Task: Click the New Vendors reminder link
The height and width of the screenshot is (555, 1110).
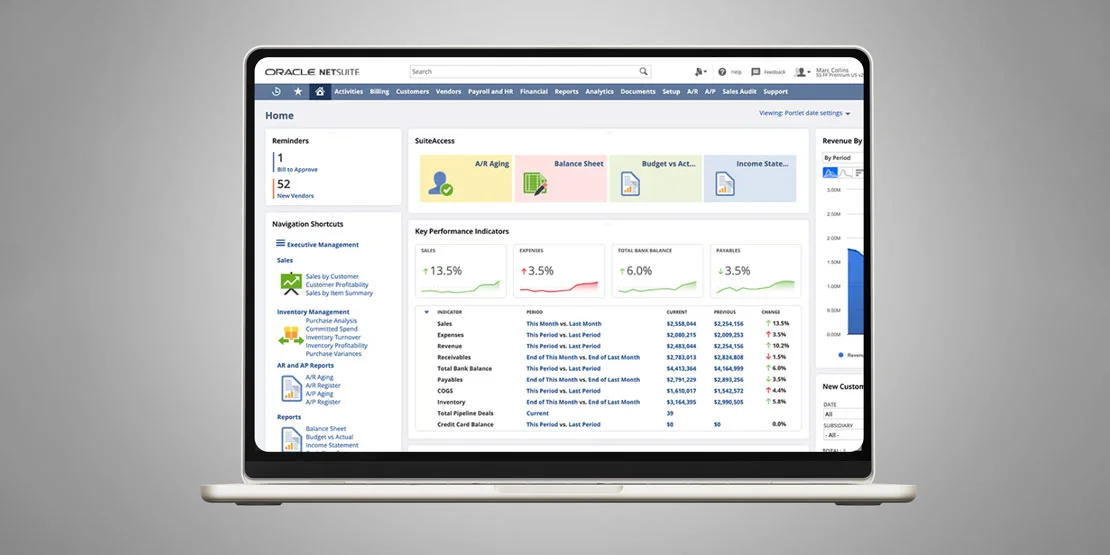Action: pos(295,196)
